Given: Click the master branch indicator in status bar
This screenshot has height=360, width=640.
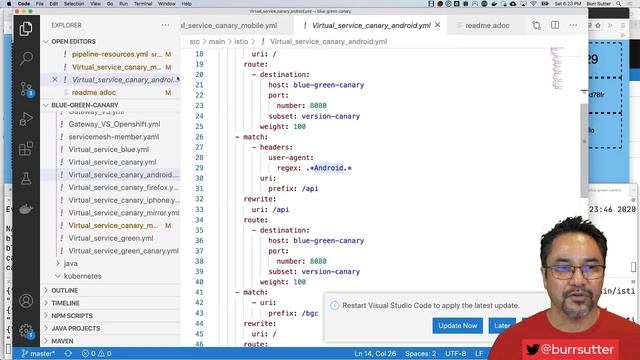Looking at the screenshot, I should [x=38, y=353].
